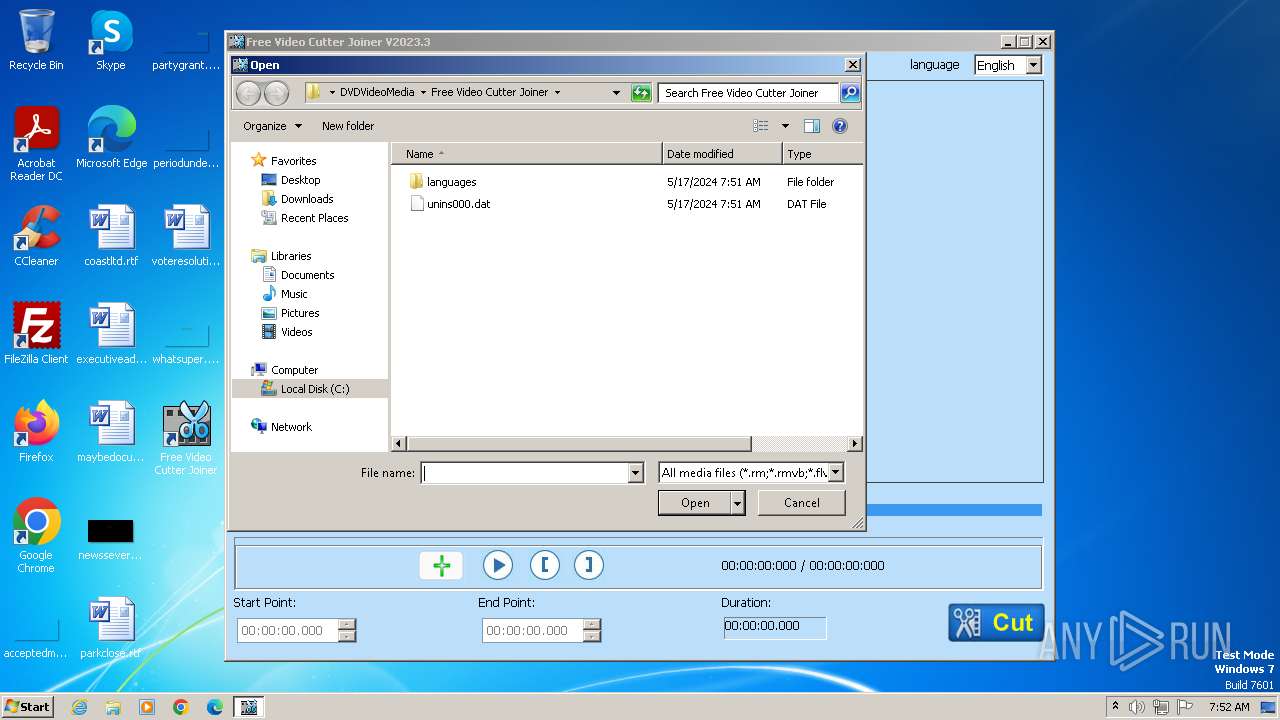Click the File name input box
The height and width of the screenshot is (720, 1280).
tap(525, 473)
